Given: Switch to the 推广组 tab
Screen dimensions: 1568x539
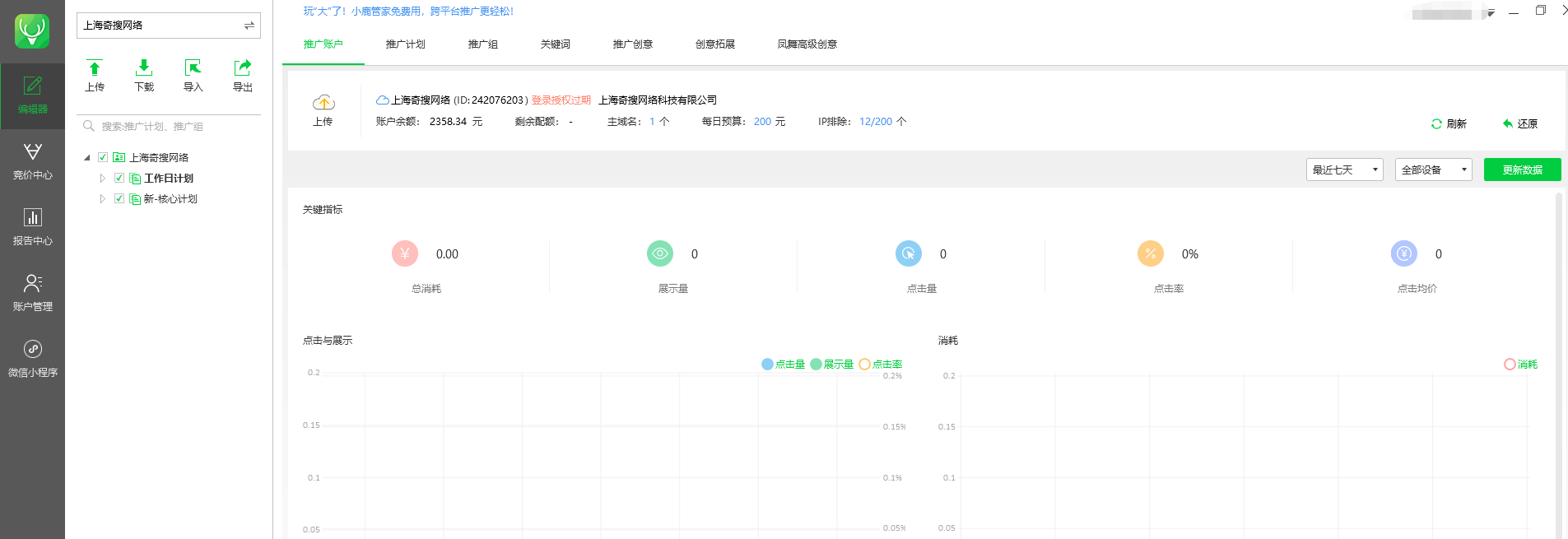Looking at the screenshot, I should pos(483,44).
